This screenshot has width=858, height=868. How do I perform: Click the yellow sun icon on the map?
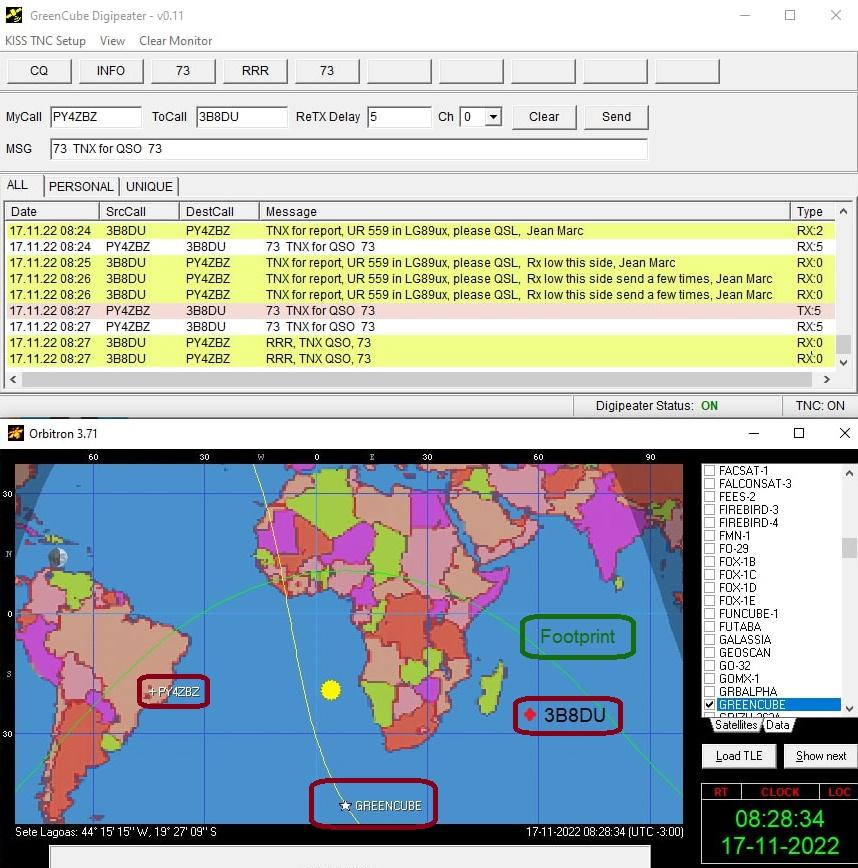(x=331, y=690)
